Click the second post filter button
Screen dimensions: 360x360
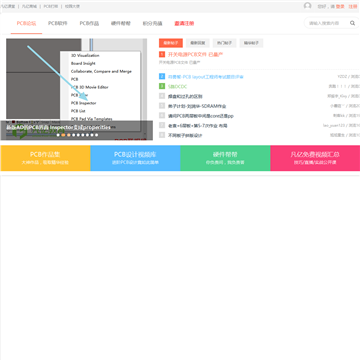pyautogui.click(x=198, y=43)
